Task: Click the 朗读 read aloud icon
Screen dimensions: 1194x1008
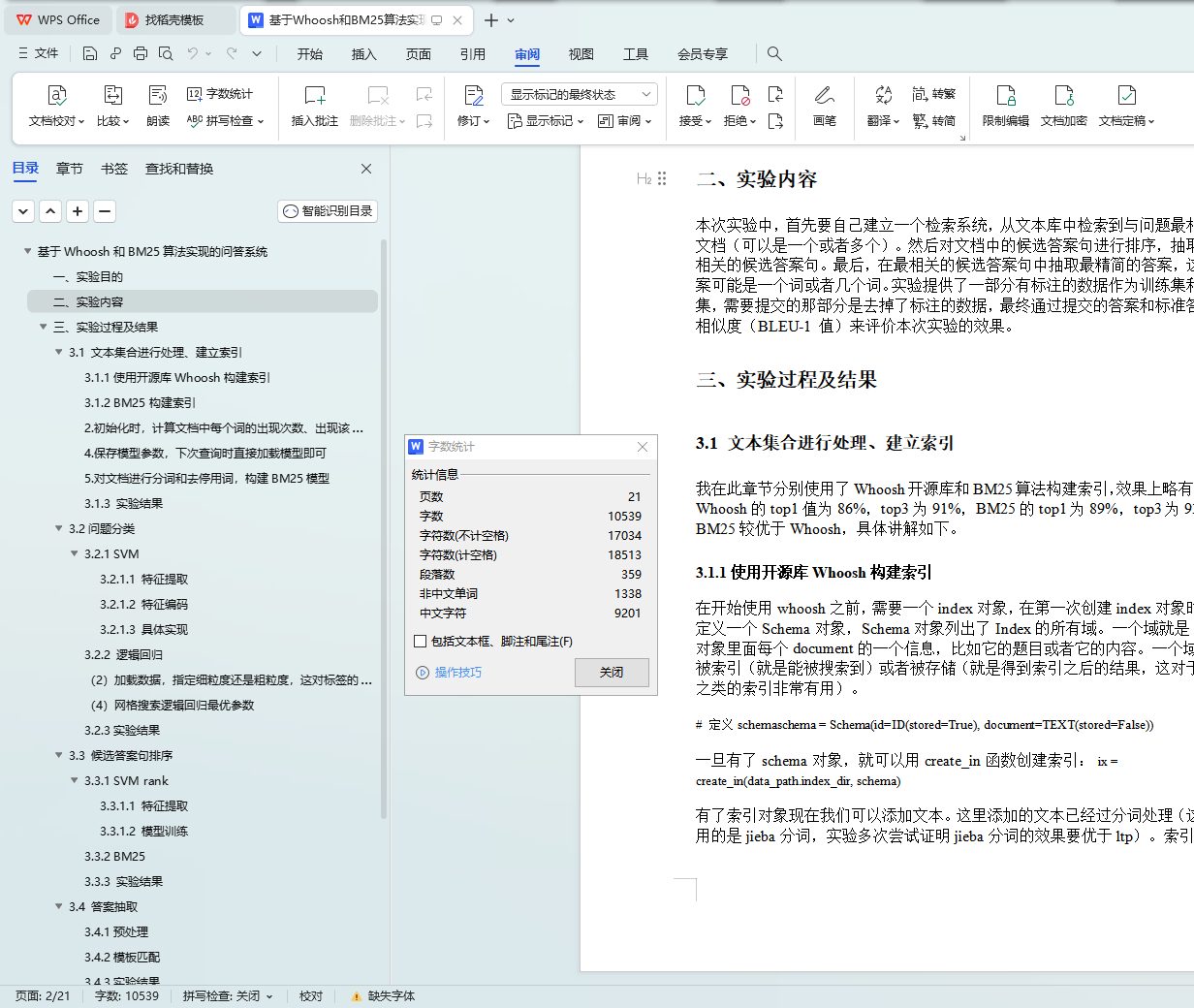Action: (x=158, y=95)
